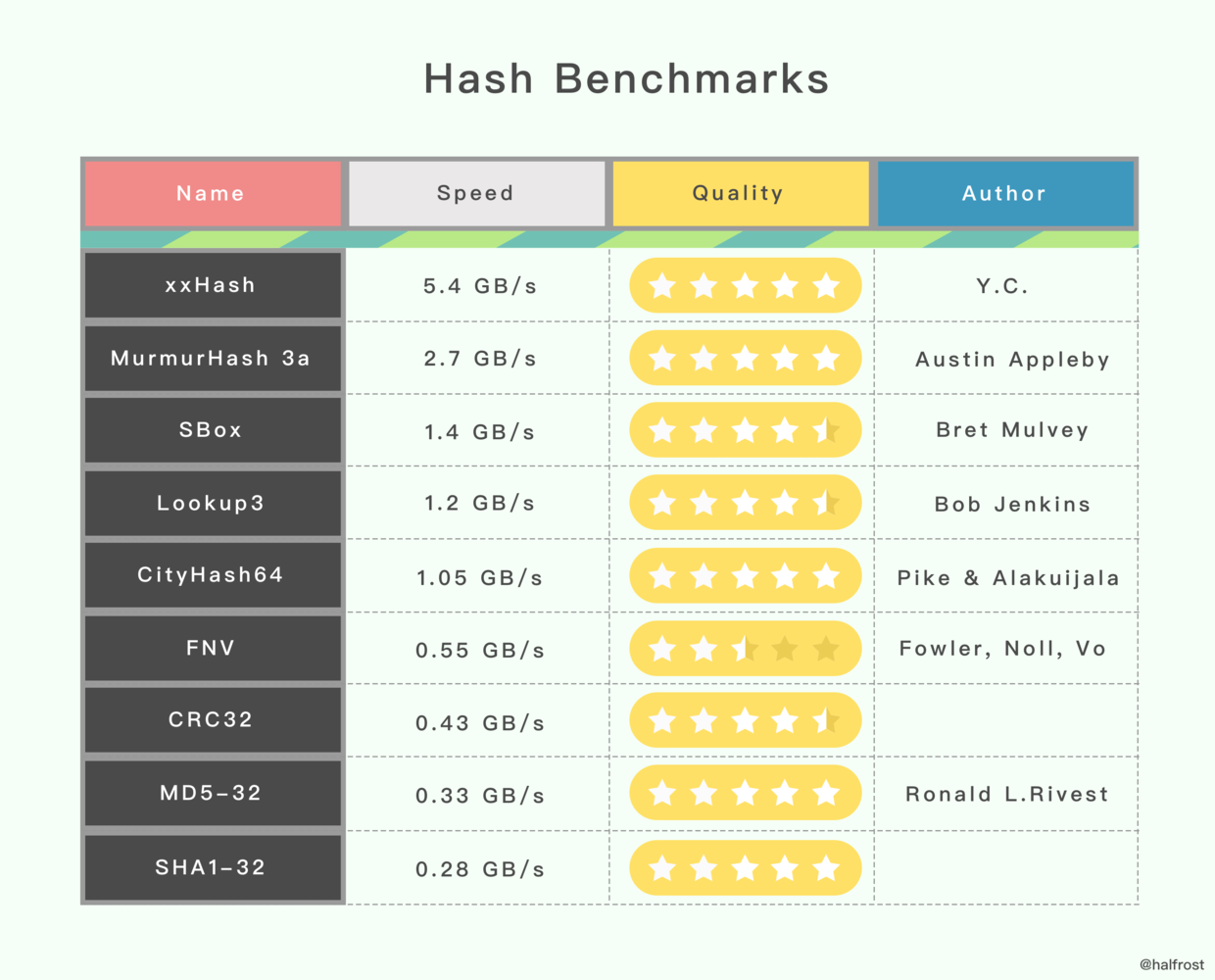Click the Name column header

coord(213,193)
